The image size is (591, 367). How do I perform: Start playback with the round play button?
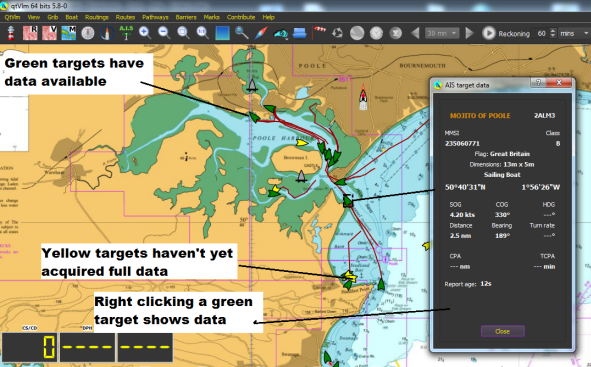[x=488, y=33]
